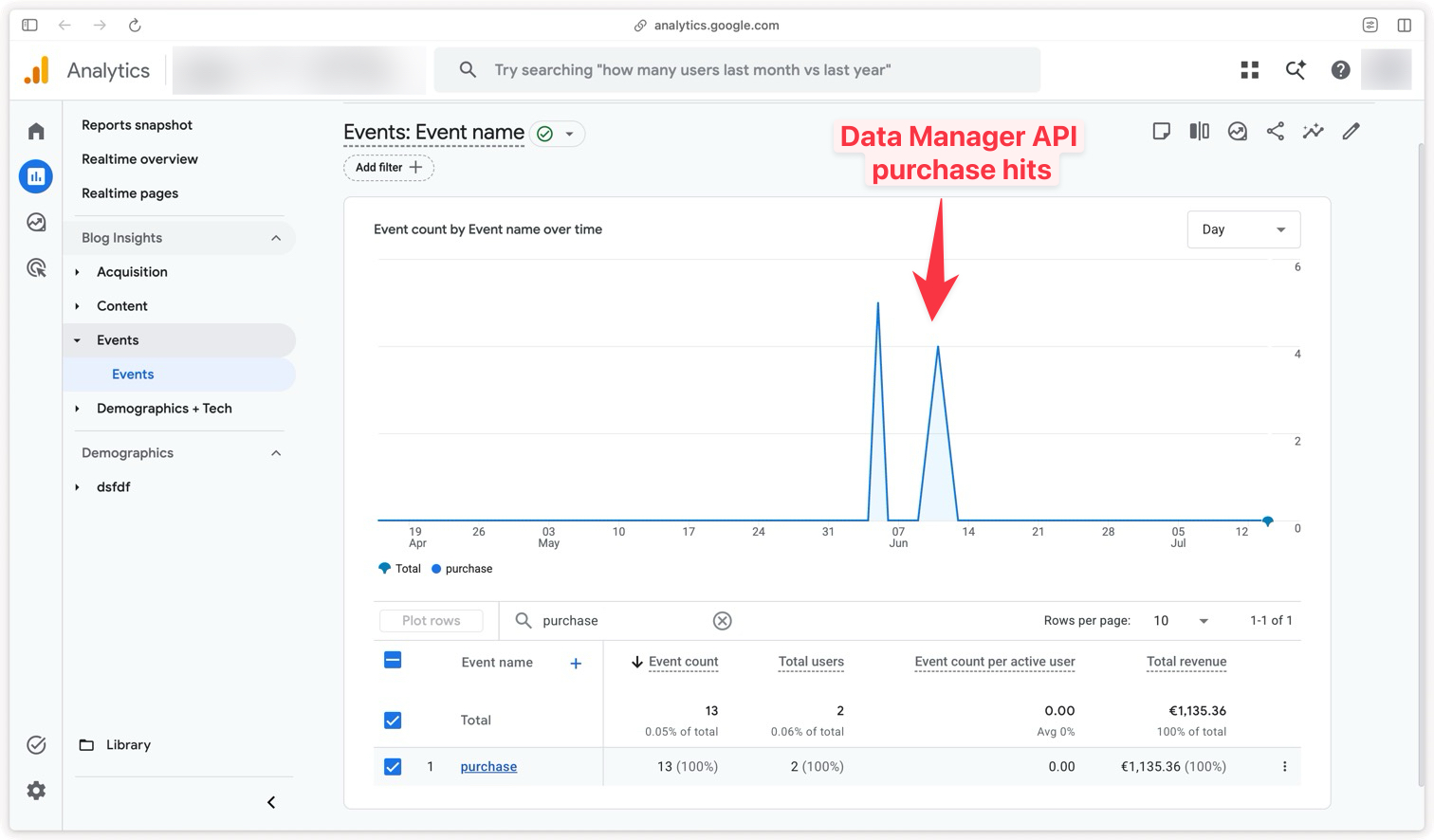This screenshot has width=1434, height=840.
Task: Open Reports snapshot
Action: click(x=137, y=125)
